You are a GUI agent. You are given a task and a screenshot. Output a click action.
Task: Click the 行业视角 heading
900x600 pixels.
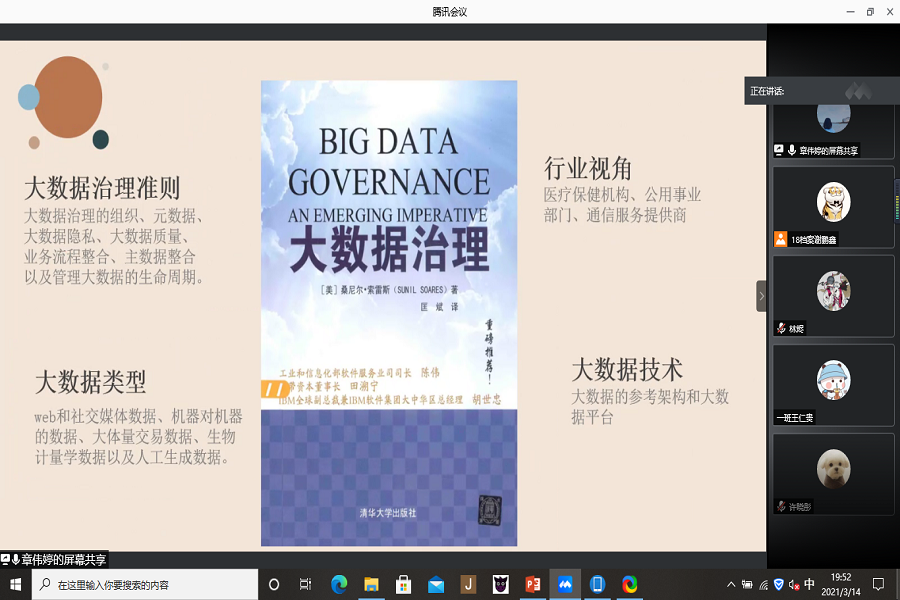[x=587, y=169]
